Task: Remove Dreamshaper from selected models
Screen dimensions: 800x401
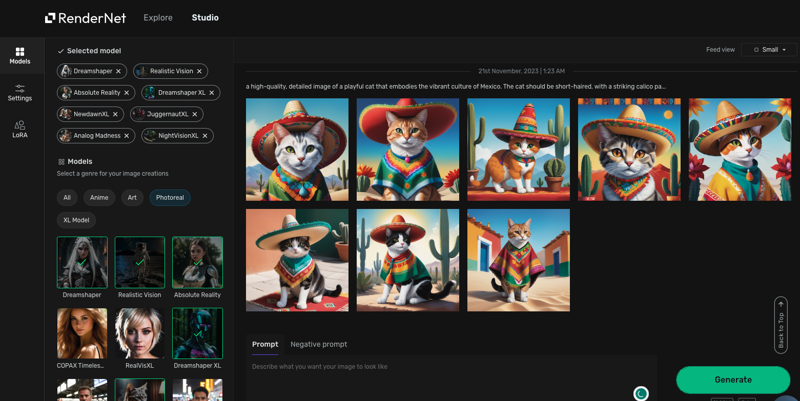Action: tap(118, 71)
